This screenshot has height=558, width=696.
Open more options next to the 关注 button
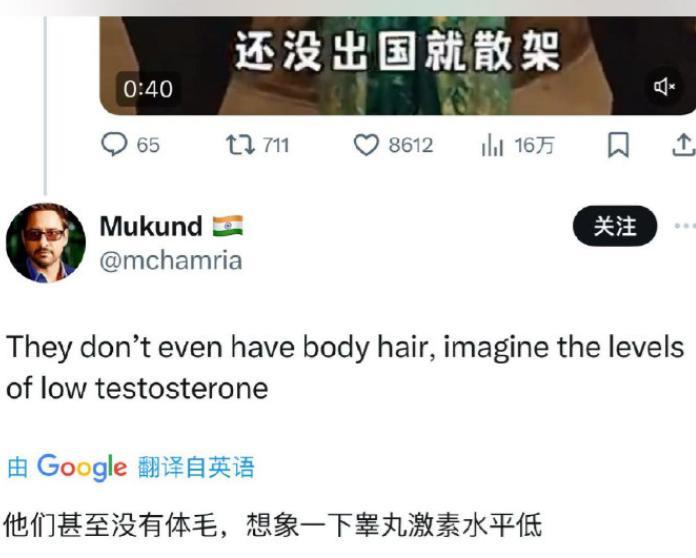click(685, 226)
